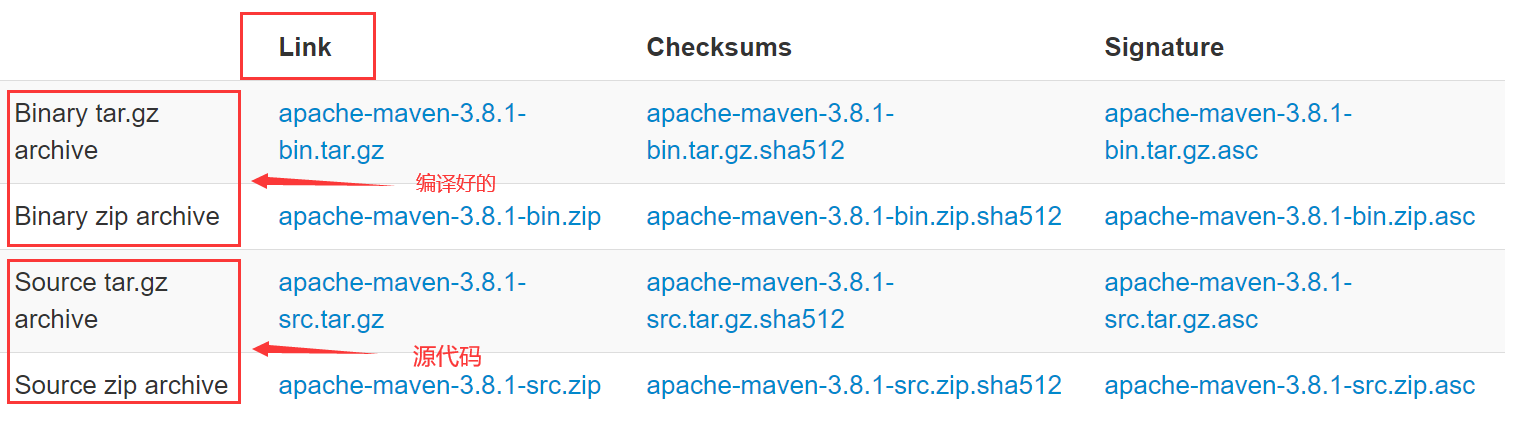Open the apache-maven-3.8.1-src.tar.gz.sha512 checksum link
This screenshot has width=1517, height=432.
(x=770, y=301)
